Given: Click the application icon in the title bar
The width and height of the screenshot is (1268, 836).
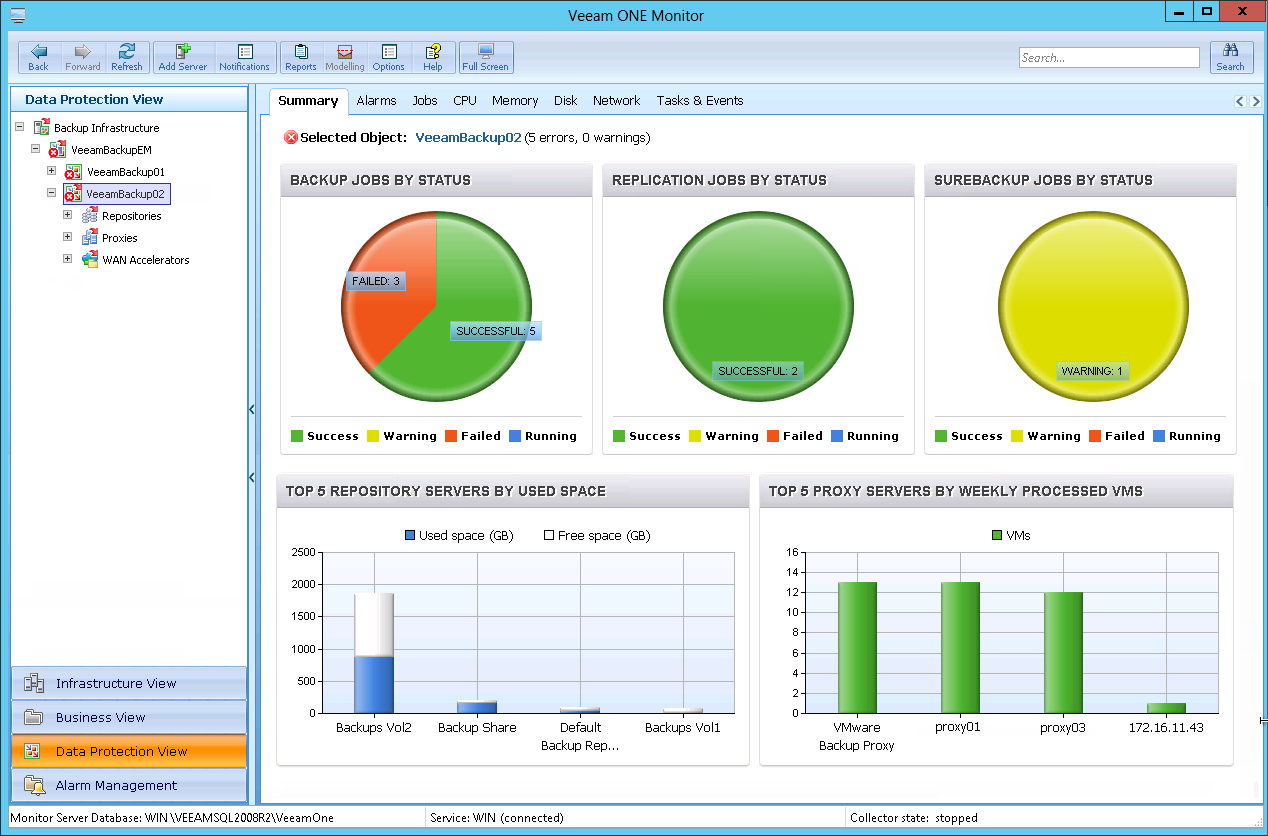Looking at the screenshot, I should pos(17,15).
